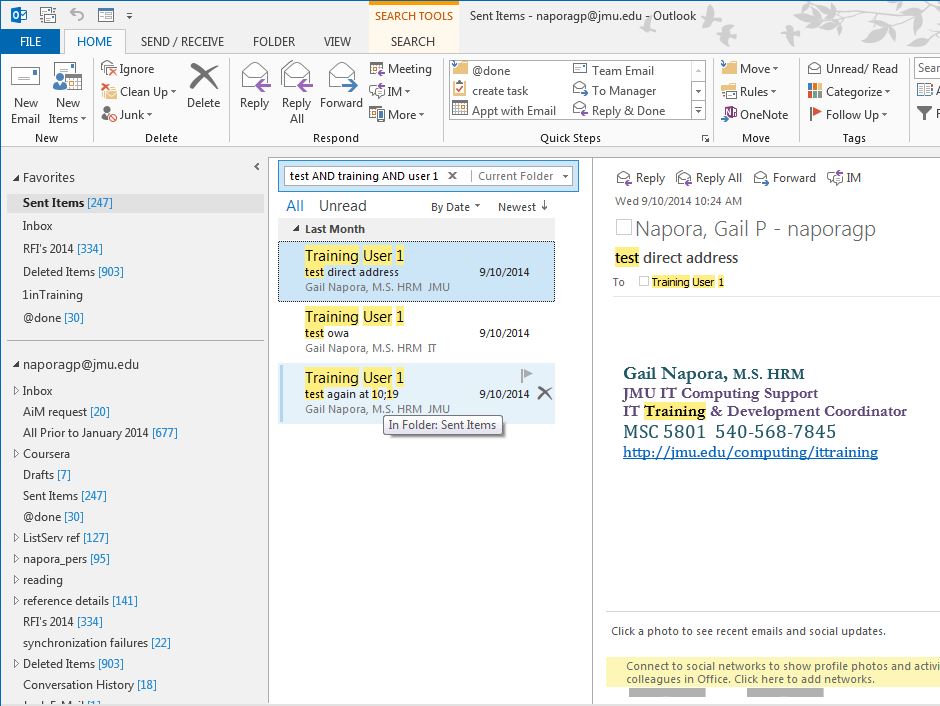Open synchronization failures folder
The width and height of the screenshot is (940, 706).
pyautogui.click(x=97, y=642)
